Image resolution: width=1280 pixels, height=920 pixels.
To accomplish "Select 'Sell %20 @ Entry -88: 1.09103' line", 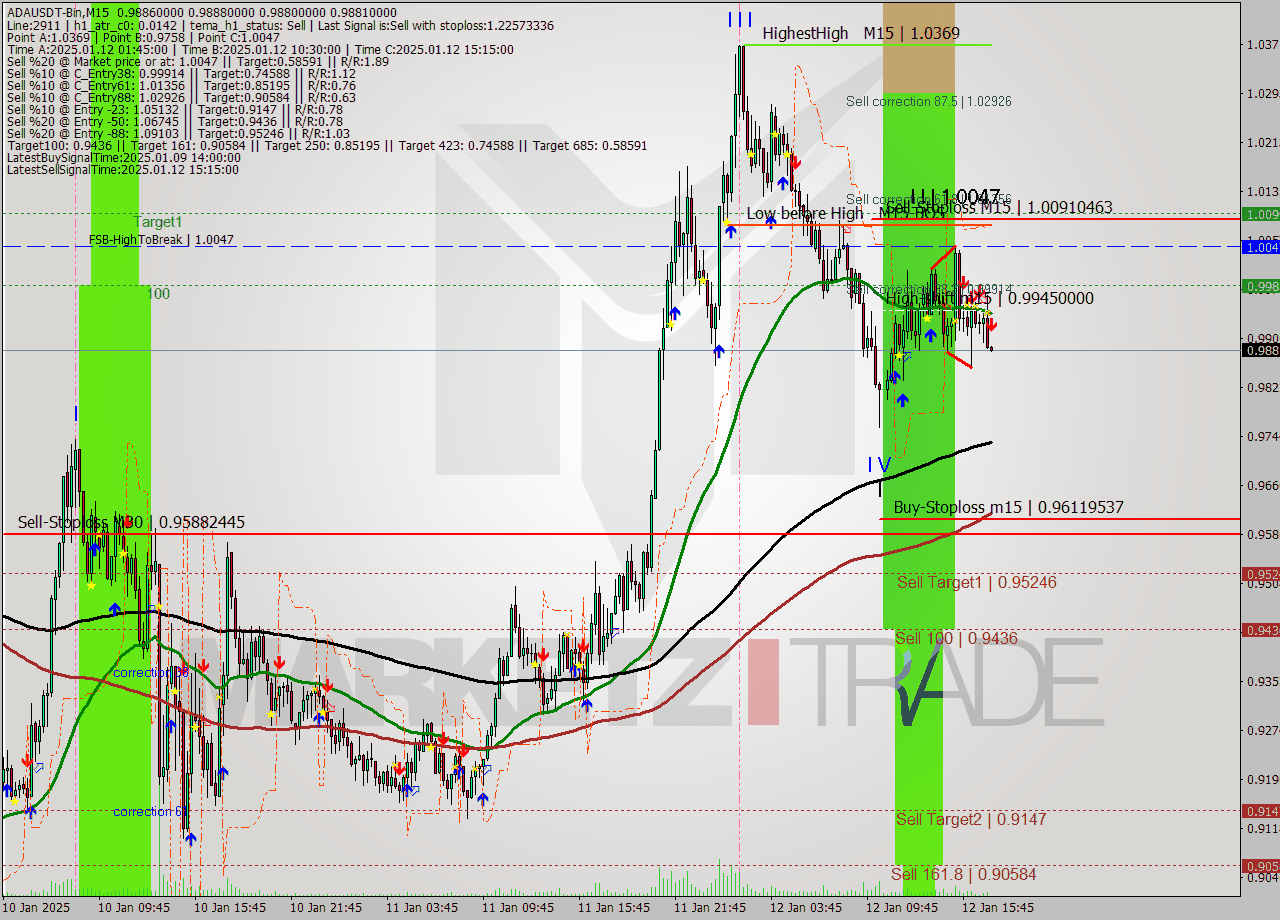I will [178, 133].
